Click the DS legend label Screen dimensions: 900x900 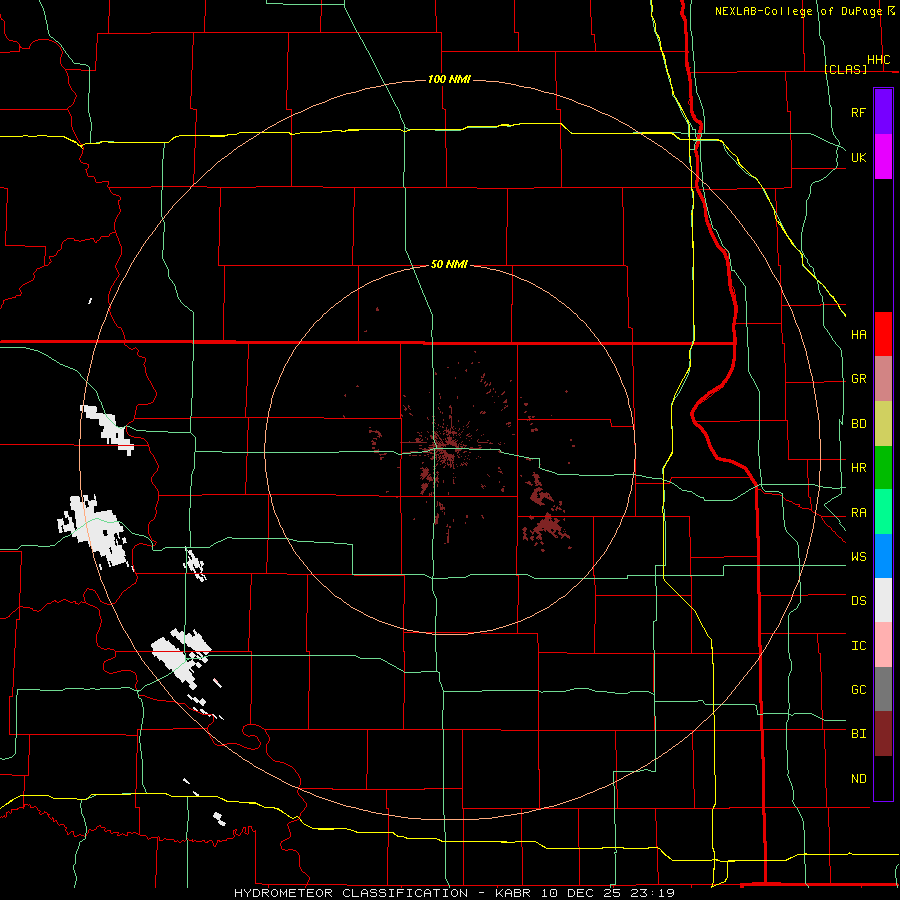859,601
